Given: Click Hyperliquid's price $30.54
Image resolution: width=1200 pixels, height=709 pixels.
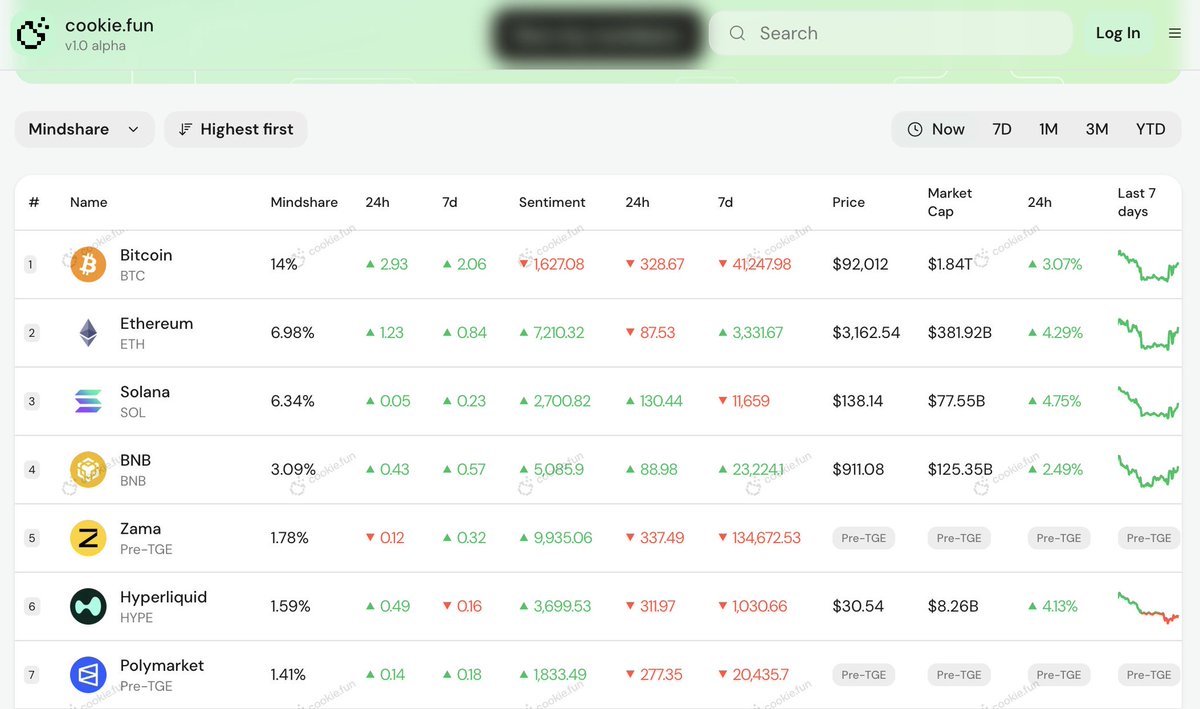Looking at the screenshot, I should coord(858,606).
